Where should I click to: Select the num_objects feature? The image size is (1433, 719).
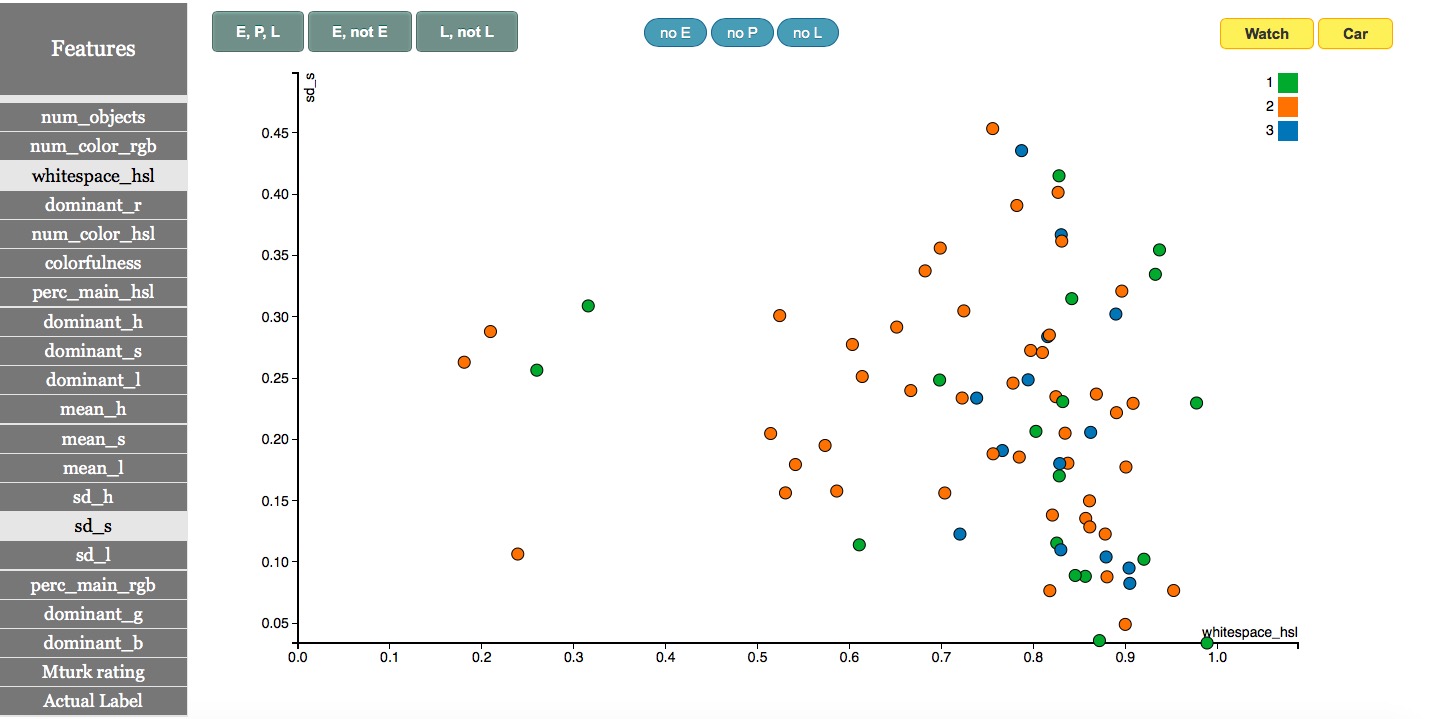[93, 117]
